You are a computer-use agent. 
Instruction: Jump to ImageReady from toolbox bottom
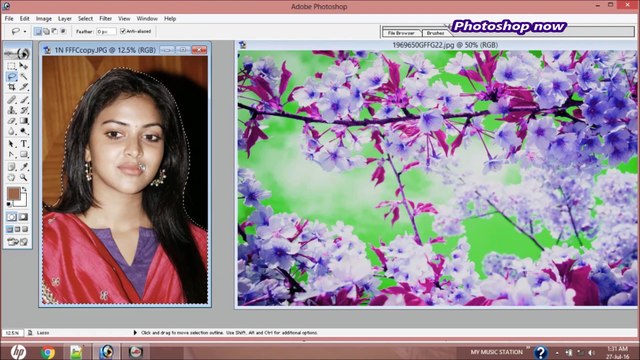click(17, 242)
